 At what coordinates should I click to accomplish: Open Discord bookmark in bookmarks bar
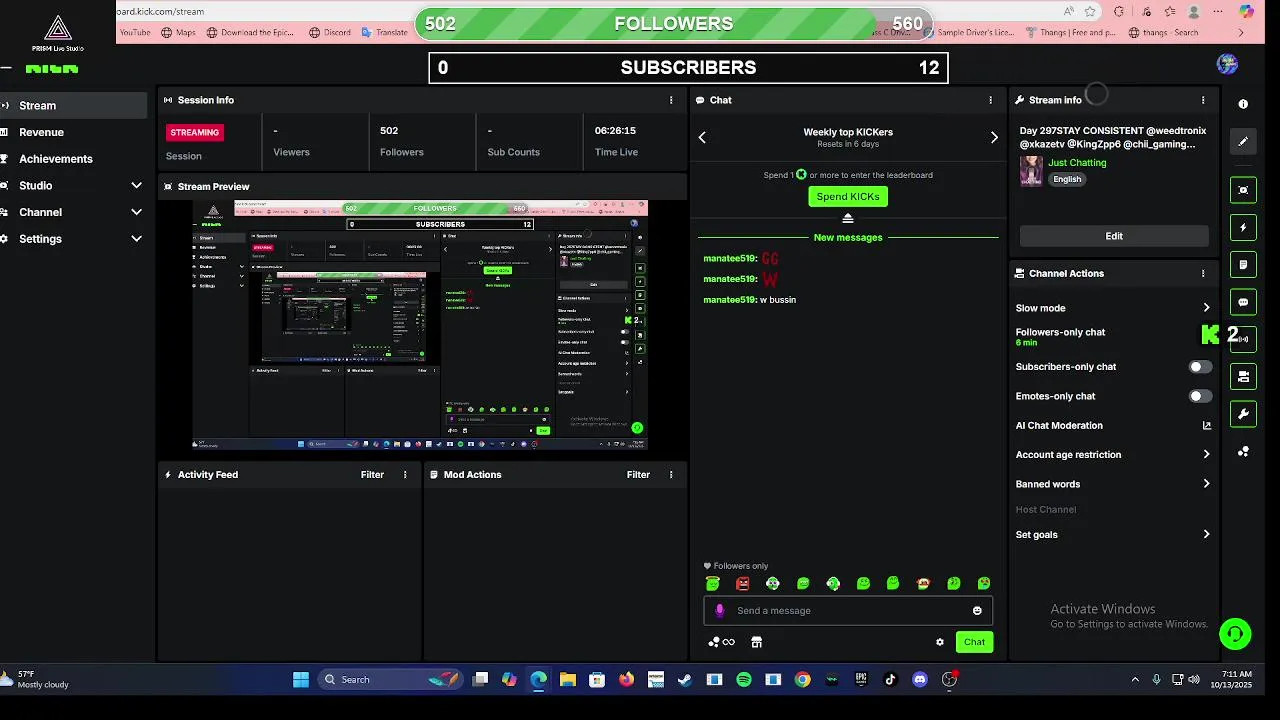[x=329, y=32]
